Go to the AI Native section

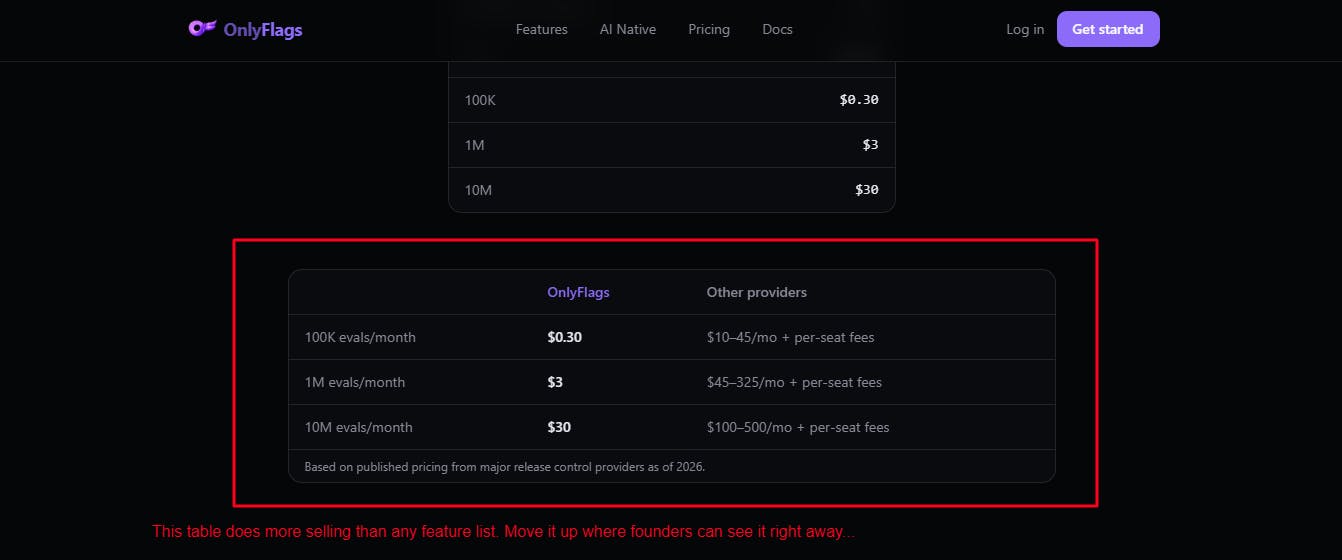click(x=628, y=29)
